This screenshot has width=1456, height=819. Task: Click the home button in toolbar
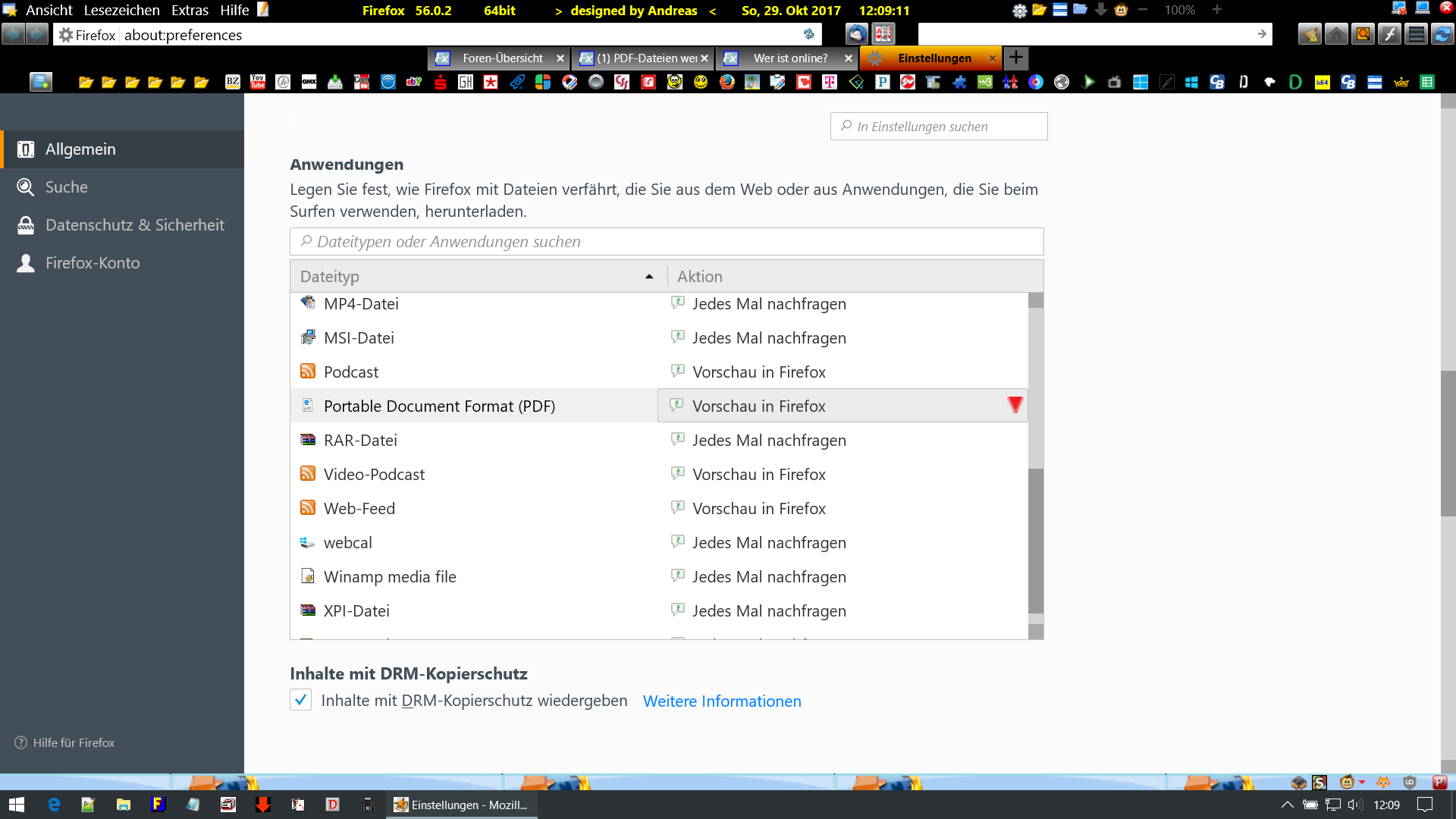point(1336,34)
